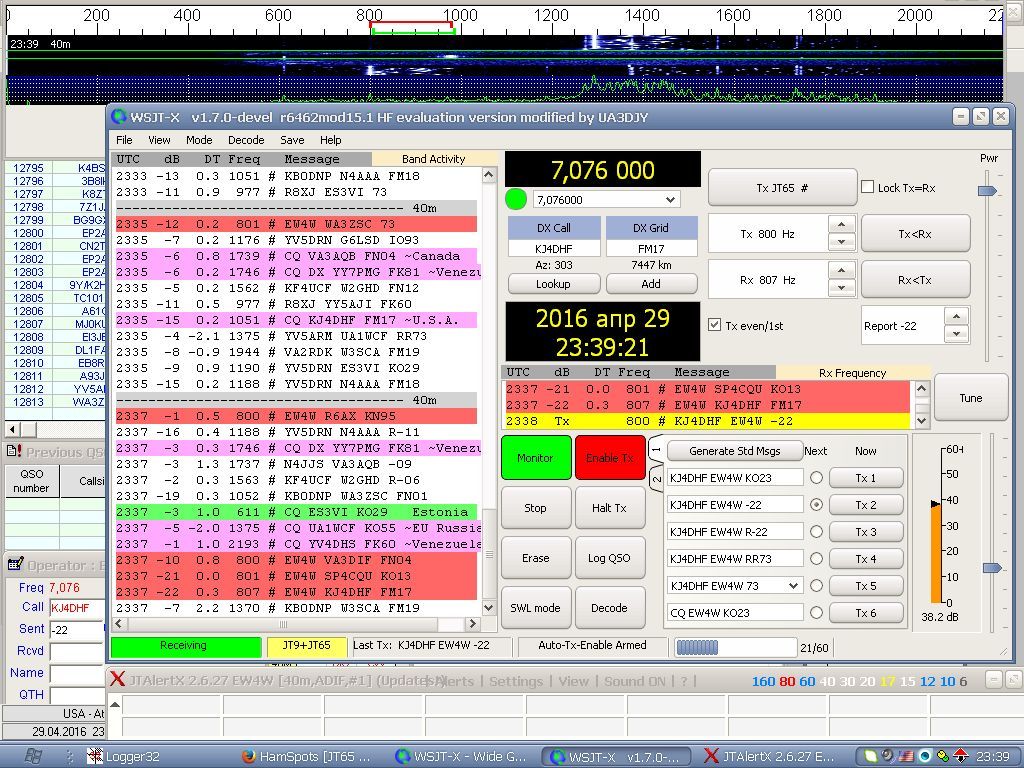This screenshot has width=1024, height=768.
Task: Switch to Firefox HamSpots taskbar item
Action: (x=306, y=757)
